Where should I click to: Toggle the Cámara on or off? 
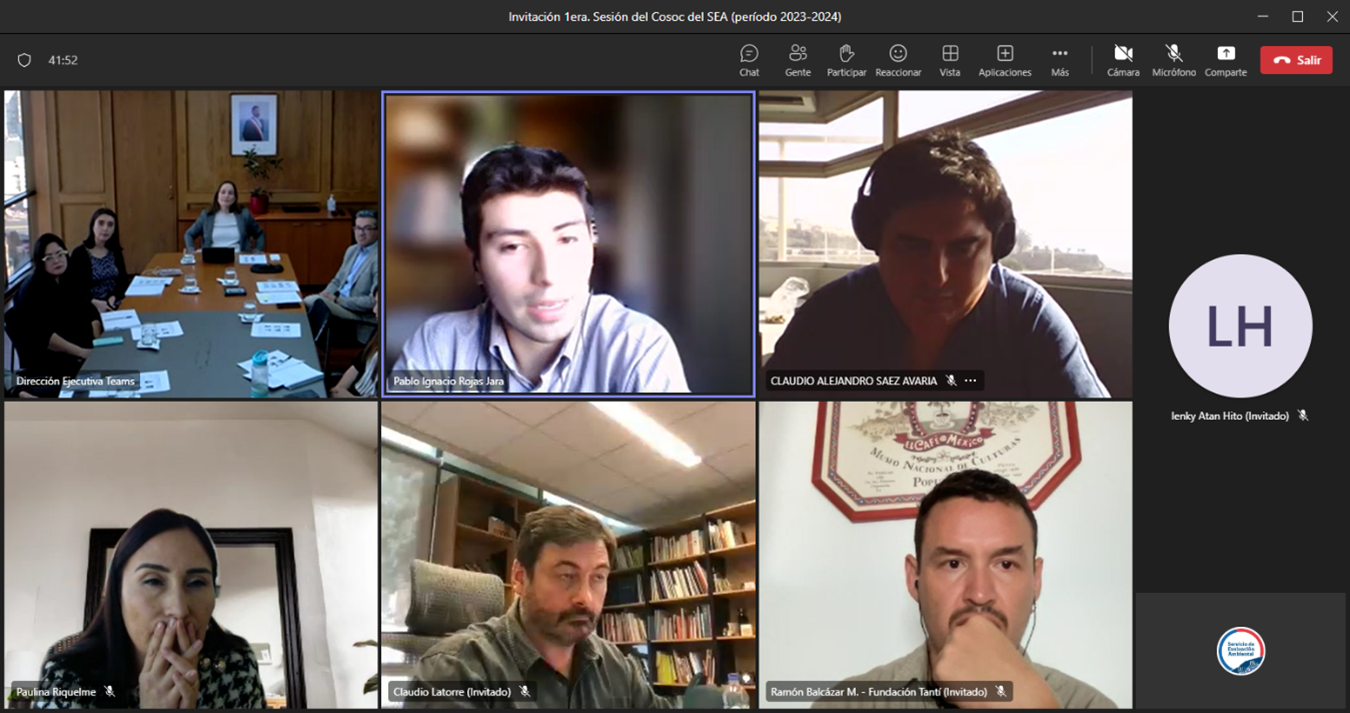point(1123,59)
